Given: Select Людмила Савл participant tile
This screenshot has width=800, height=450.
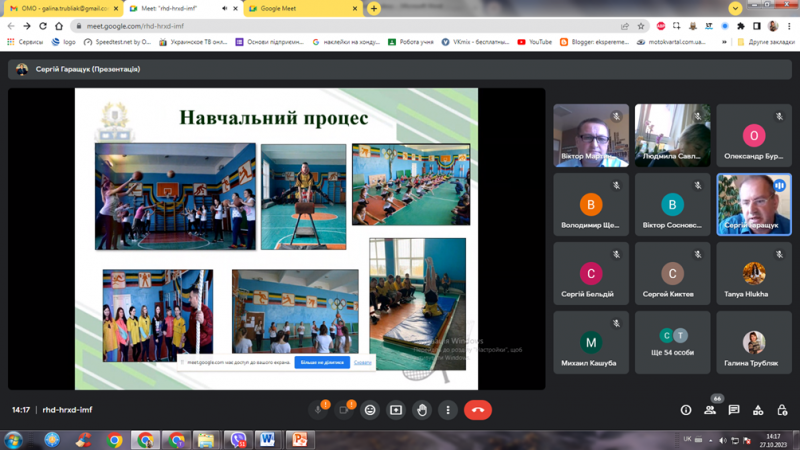Looking at the screenshot, I should (672, 135).
